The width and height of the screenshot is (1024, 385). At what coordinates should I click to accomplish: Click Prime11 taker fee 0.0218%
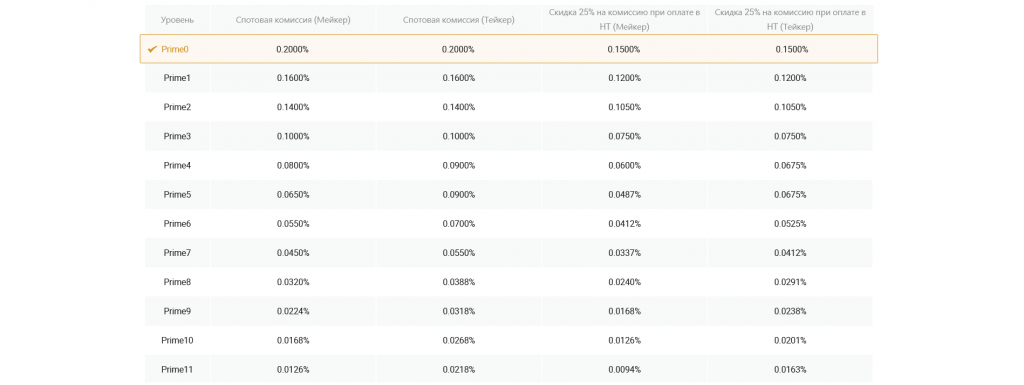click(x=458, y=369)
